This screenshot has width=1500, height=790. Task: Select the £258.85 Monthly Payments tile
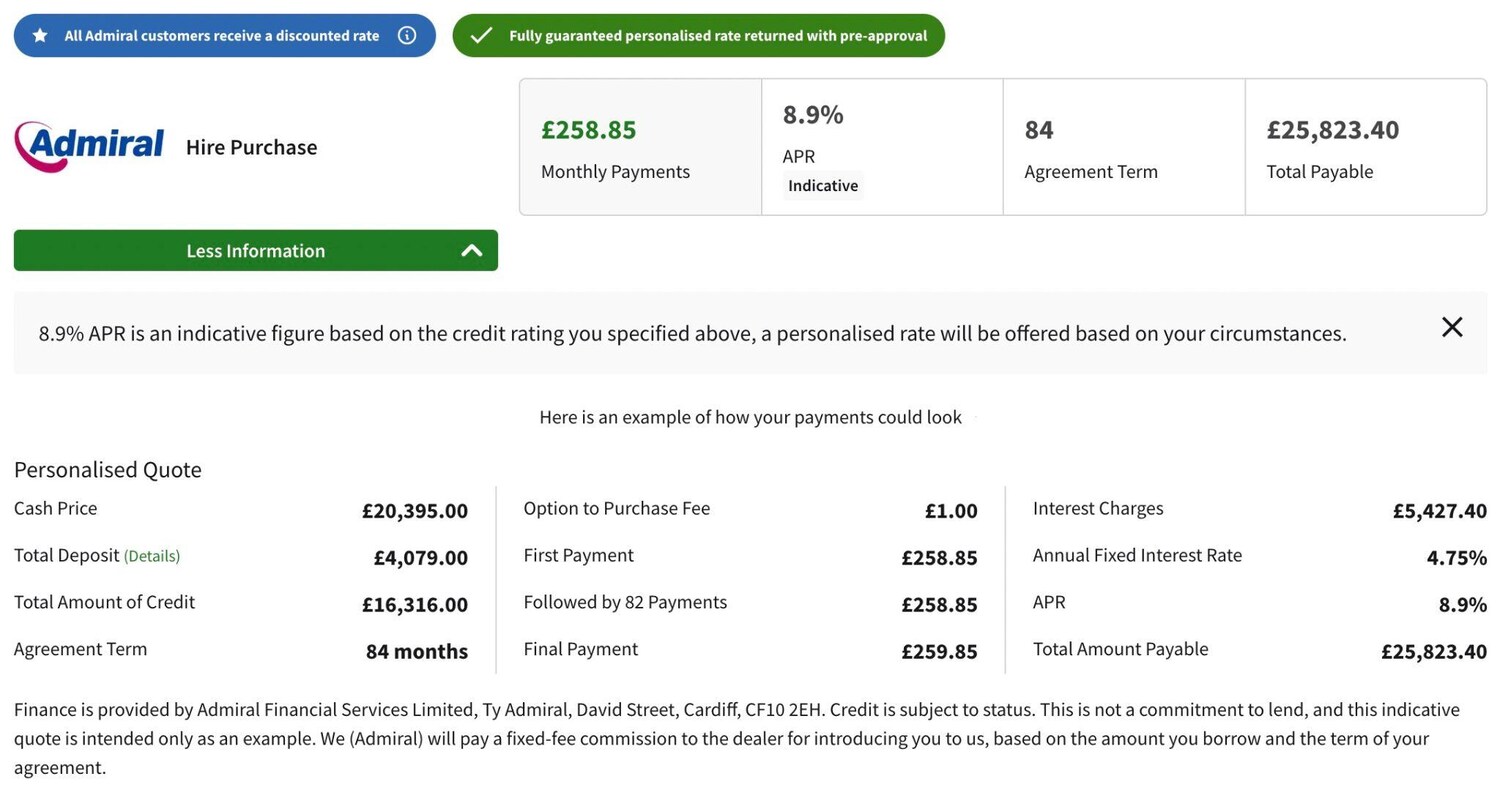(640, 147)
